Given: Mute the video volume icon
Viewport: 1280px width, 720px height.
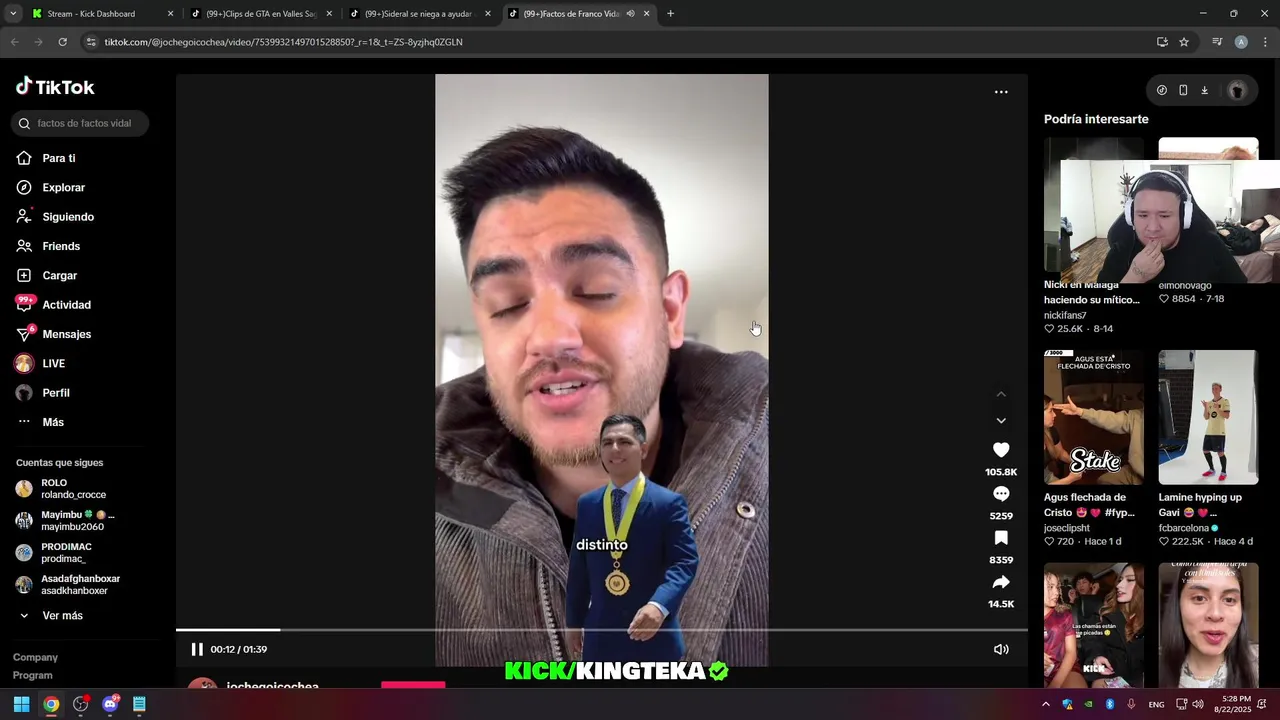Looking at the screenshot, I should pos(1001,649).
